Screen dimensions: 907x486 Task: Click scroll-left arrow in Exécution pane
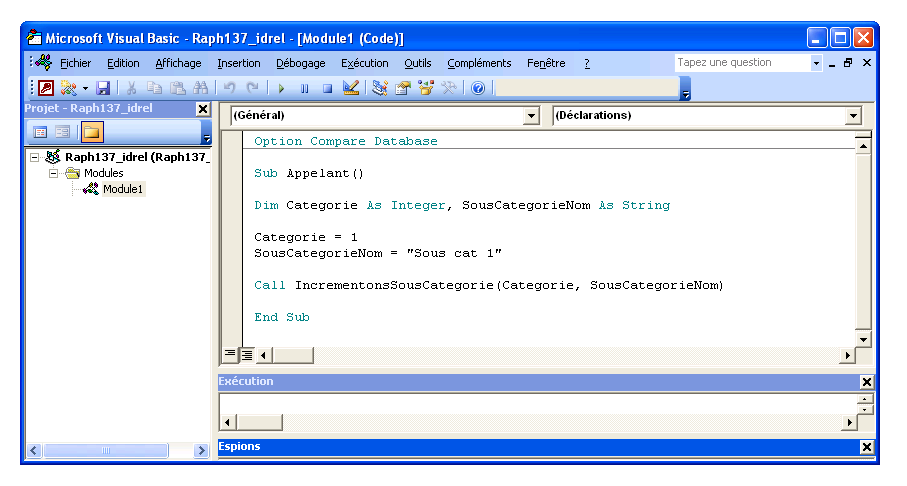coord(228,422)
